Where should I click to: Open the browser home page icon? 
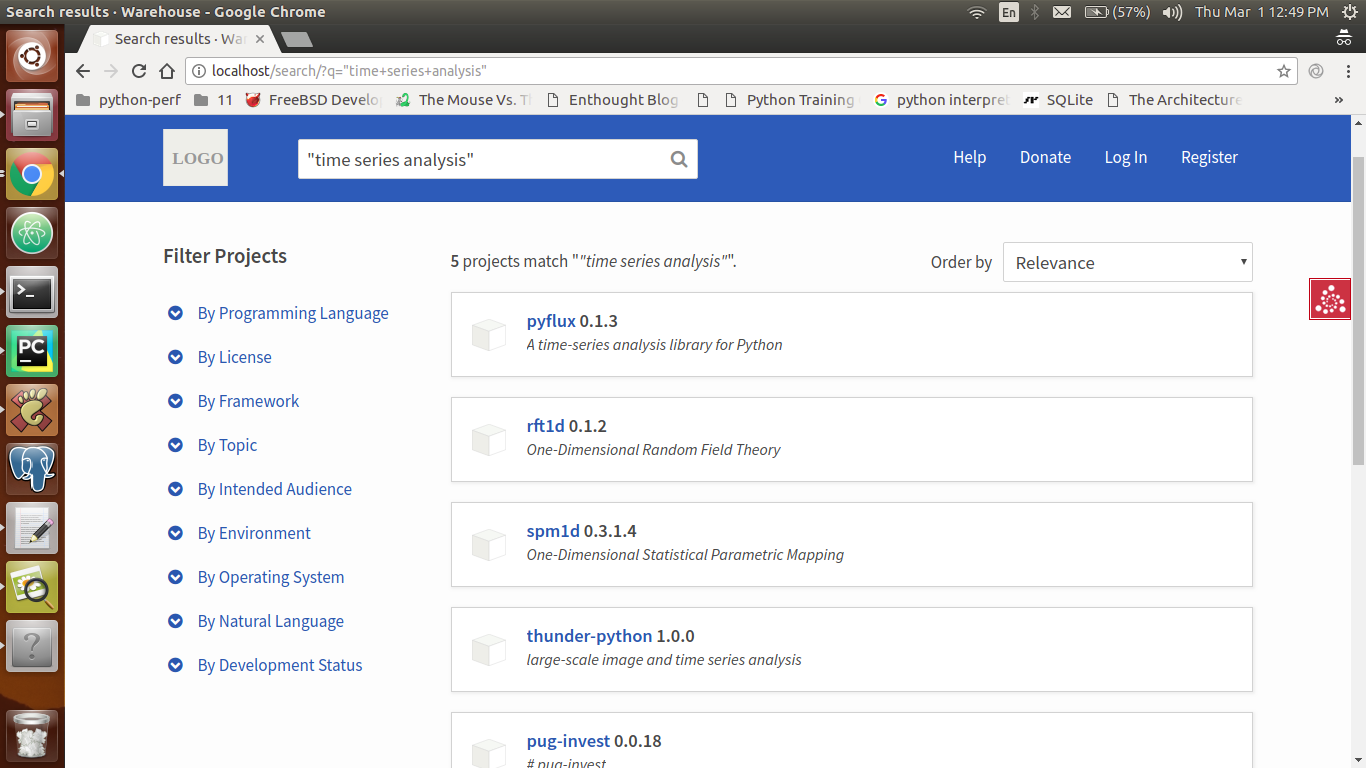click(167, 71)
